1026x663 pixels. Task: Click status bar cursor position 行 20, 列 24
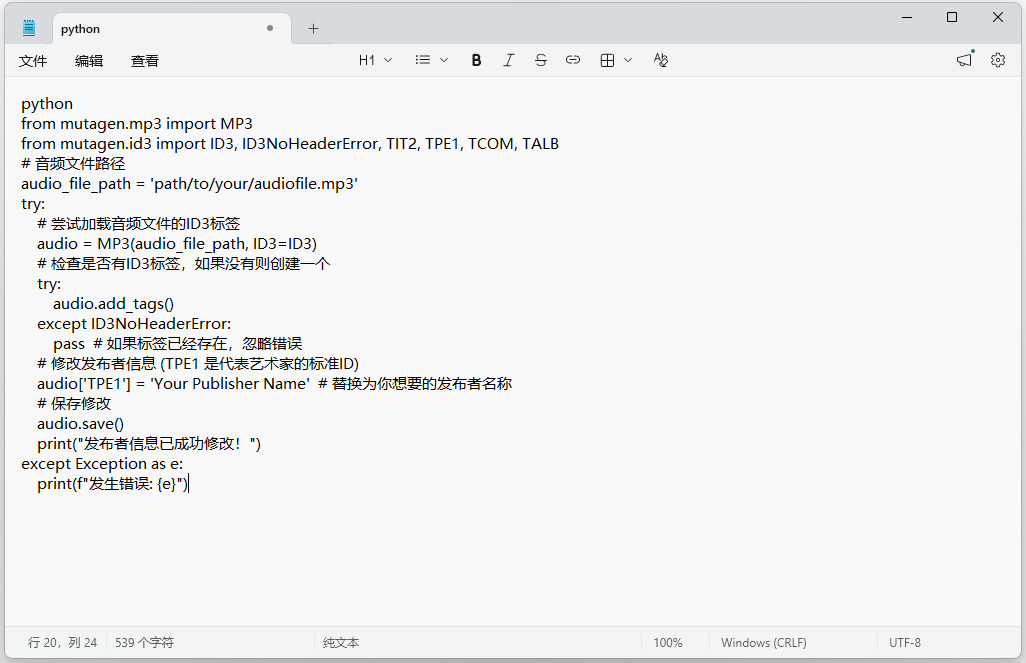tap(62, 643)
